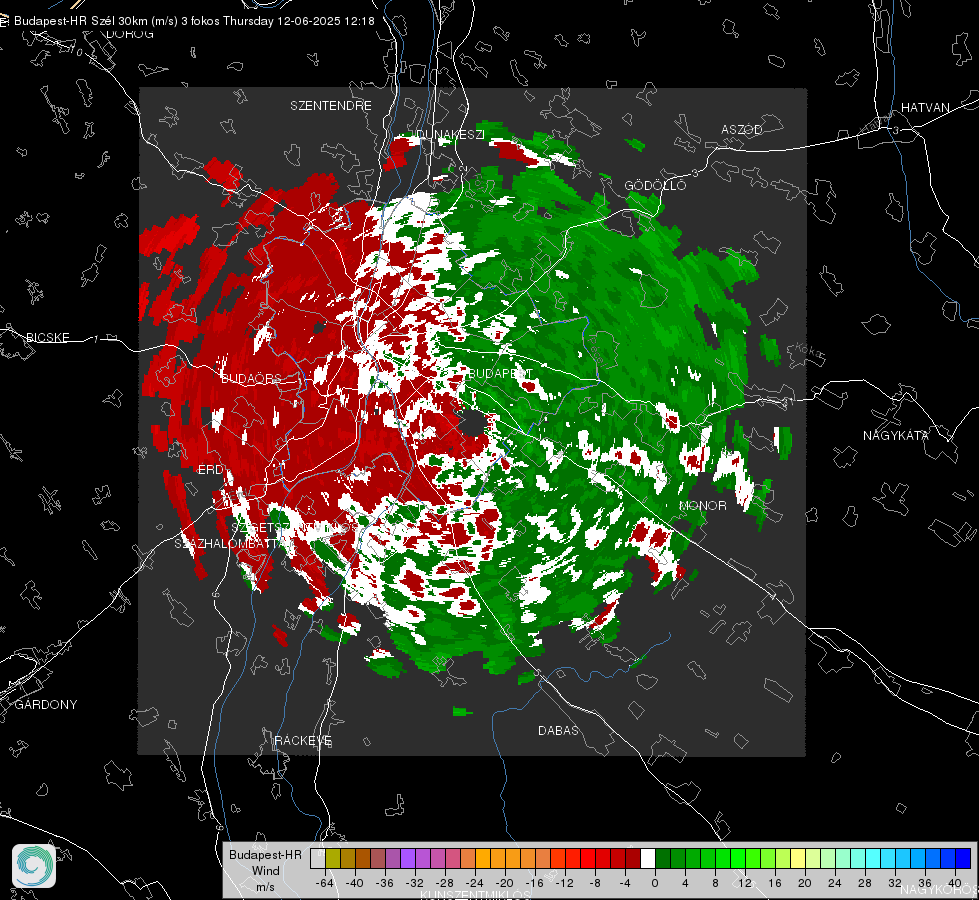Click the BICSKE label

click(x=47, y=337)
